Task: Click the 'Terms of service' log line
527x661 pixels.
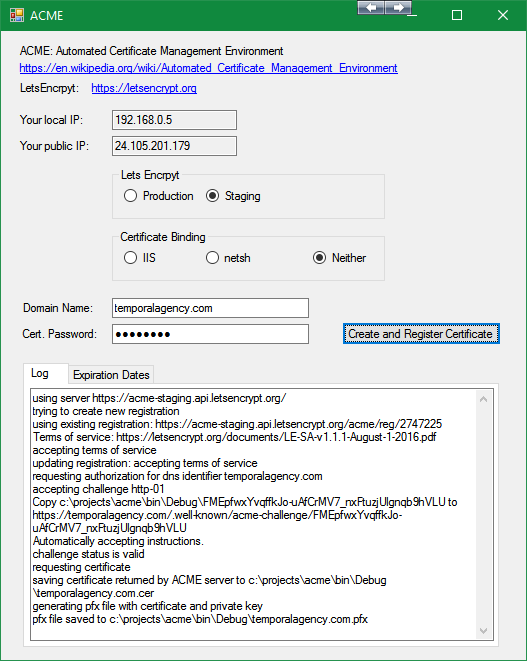Action: coord(234,437)
